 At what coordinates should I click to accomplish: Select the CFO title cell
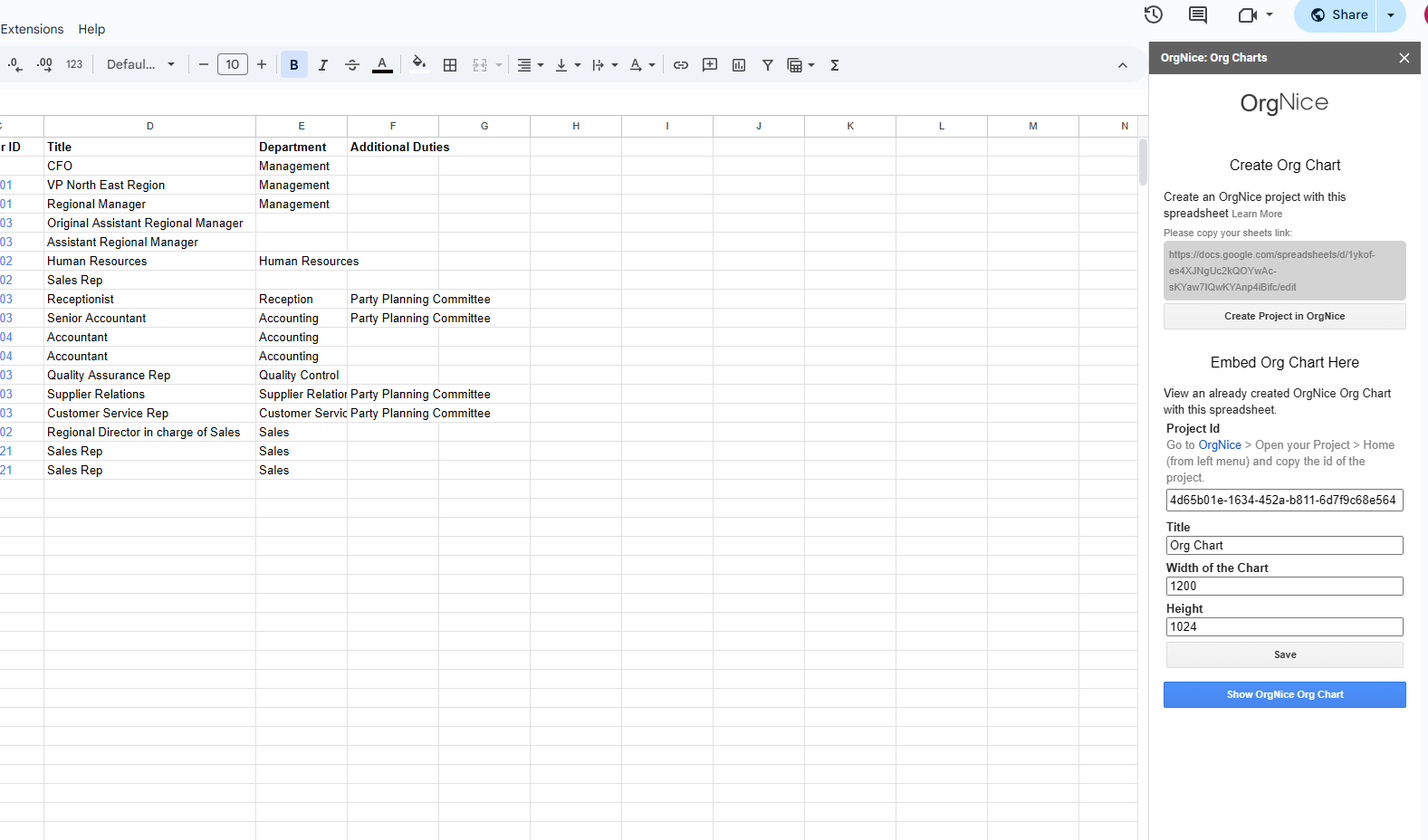click(x=150, y=166)
